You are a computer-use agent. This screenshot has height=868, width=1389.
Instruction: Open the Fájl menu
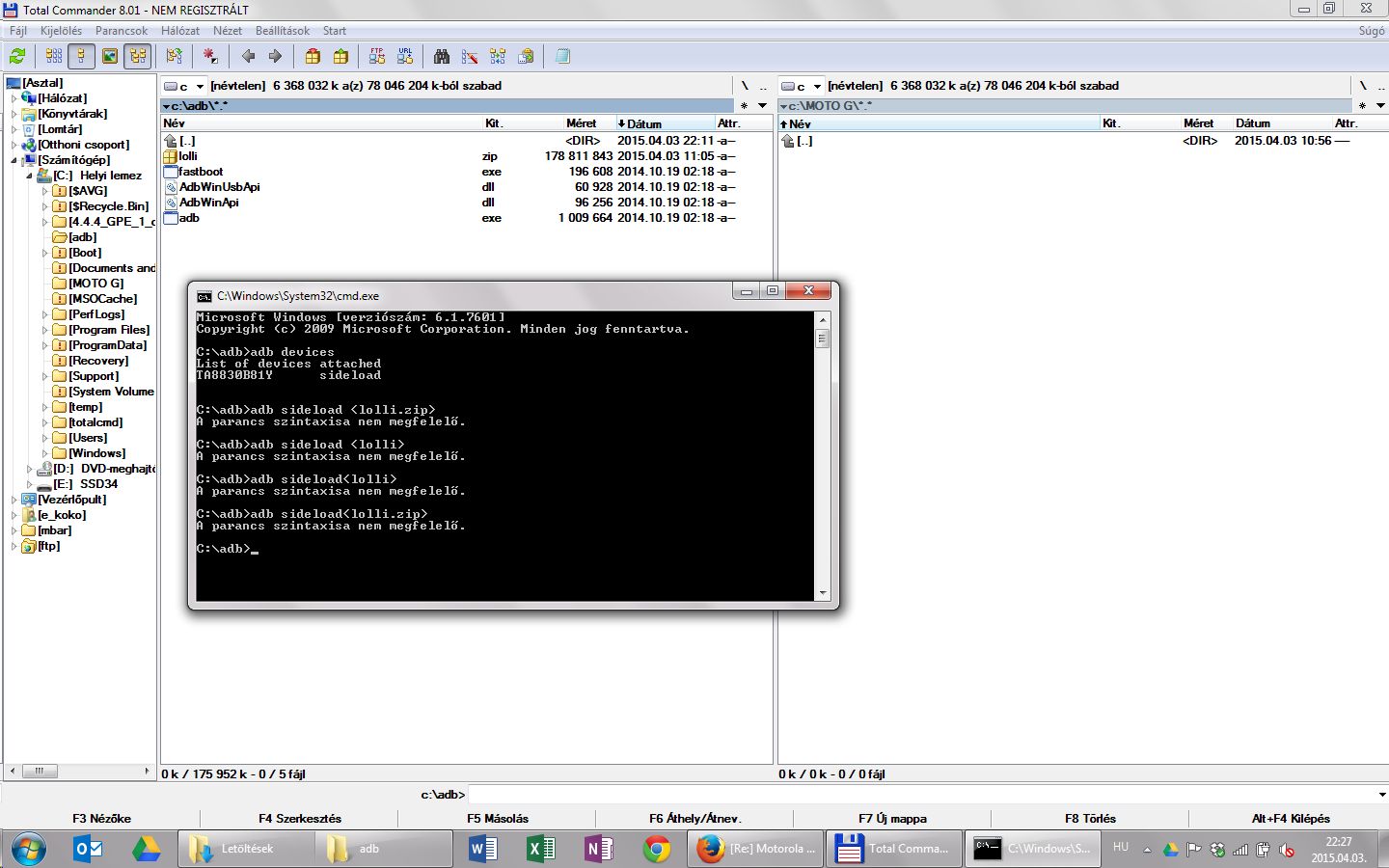click(x=18, y=31)
